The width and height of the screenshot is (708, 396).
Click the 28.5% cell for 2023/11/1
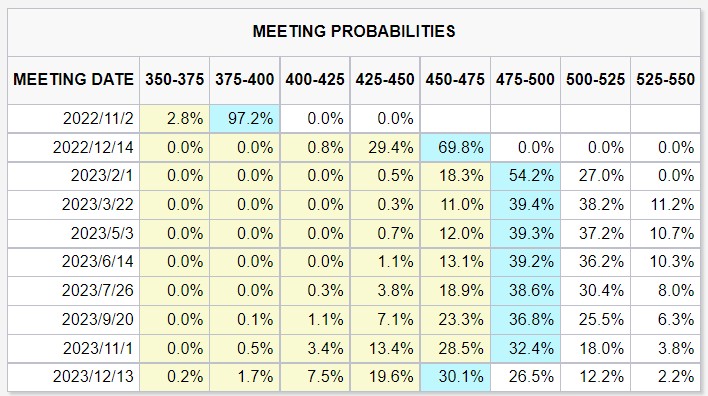coord(455,348)
